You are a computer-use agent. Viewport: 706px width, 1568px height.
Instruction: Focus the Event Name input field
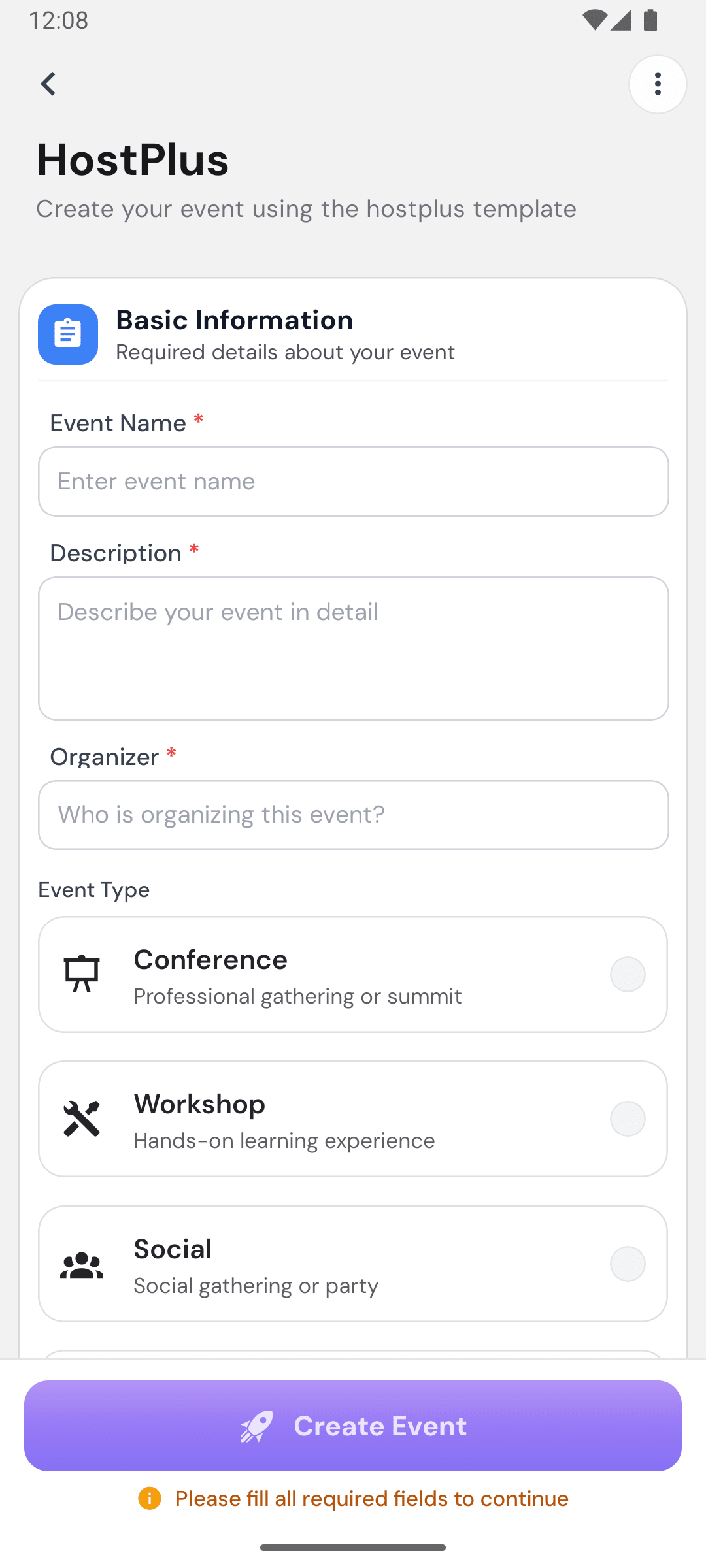coord(353,482)
